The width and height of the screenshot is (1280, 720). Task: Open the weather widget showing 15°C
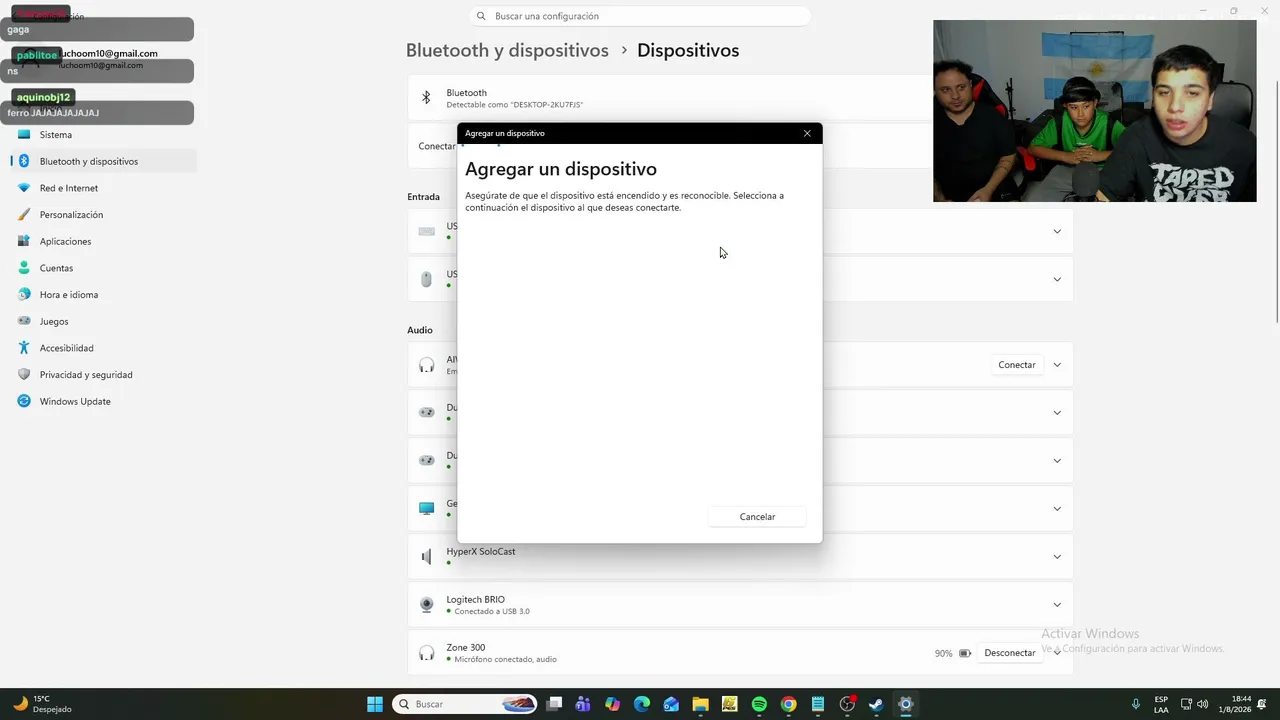coord(42,704)
